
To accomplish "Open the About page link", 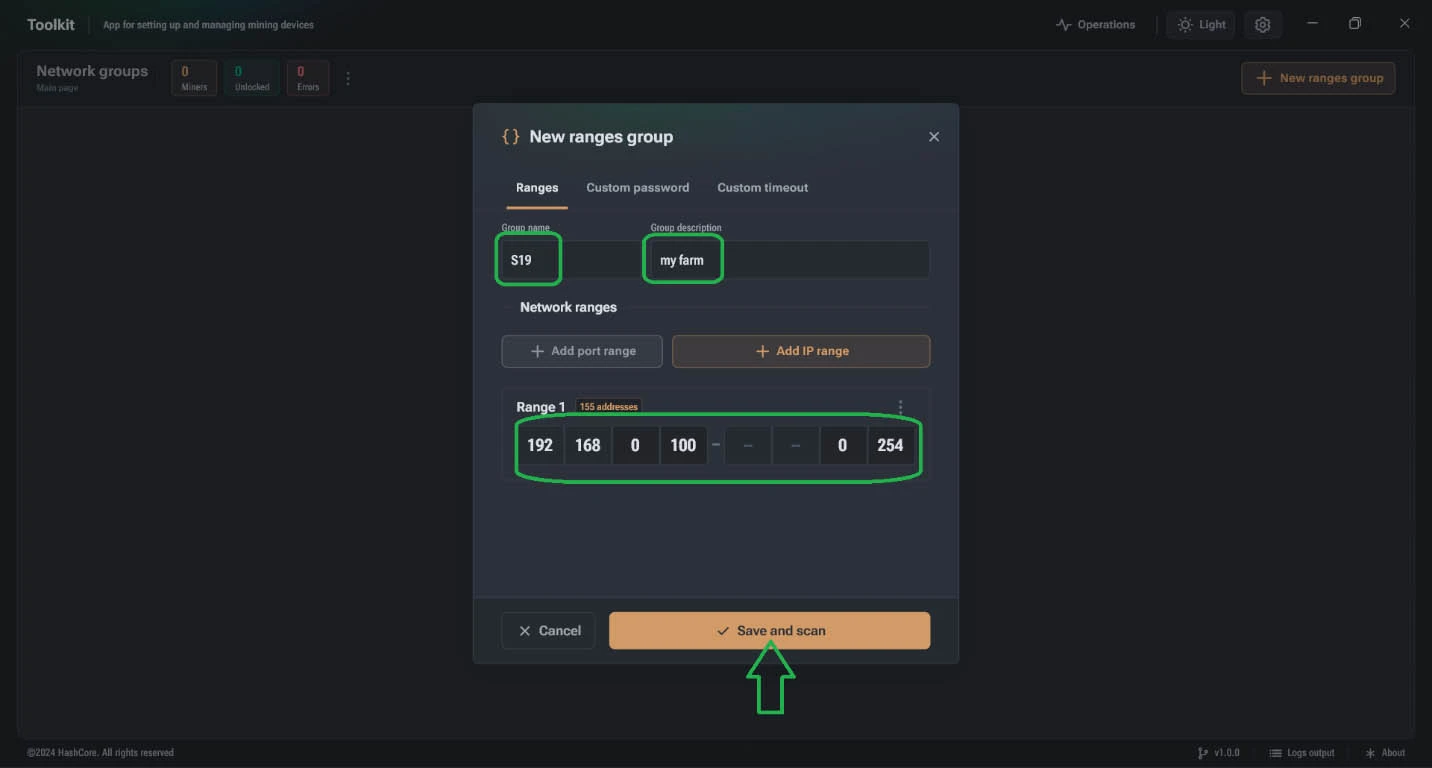I will [x=1384, y=753].
